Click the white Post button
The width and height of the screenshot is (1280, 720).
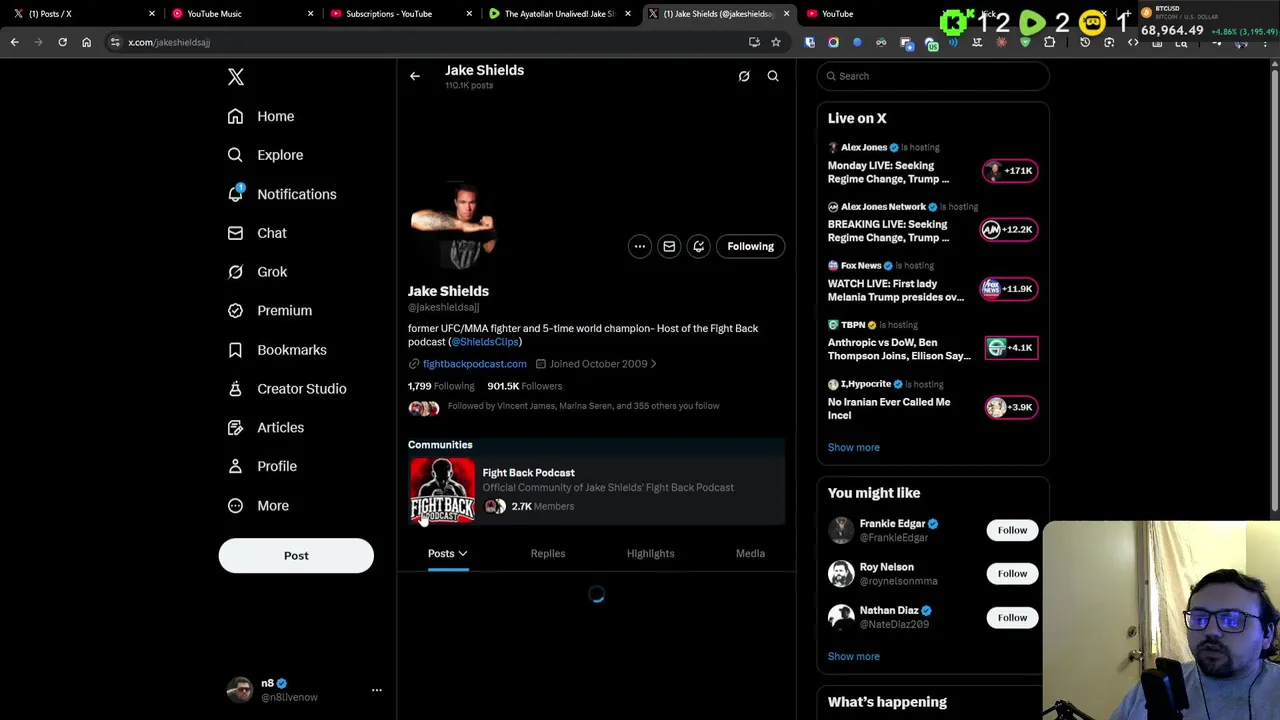coord(296,556)
